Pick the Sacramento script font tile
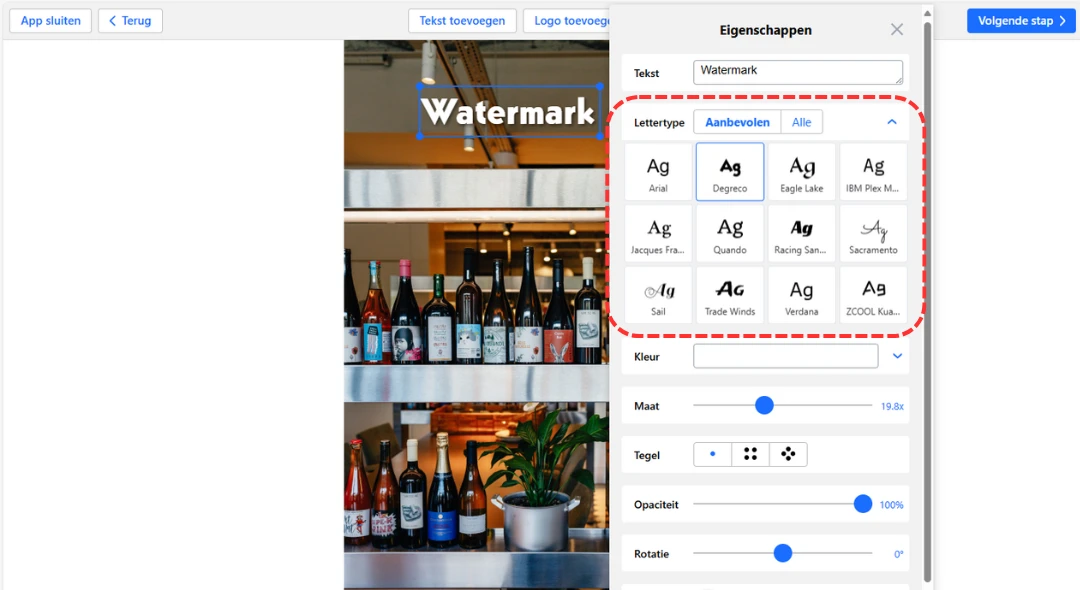Screen dimensions: 1080x590 coord(873,234)
